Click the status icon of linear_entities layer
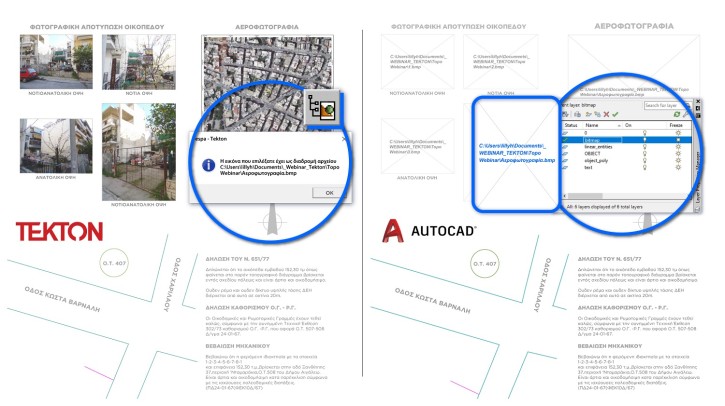The image size is (725, 406). coord(565,147)
